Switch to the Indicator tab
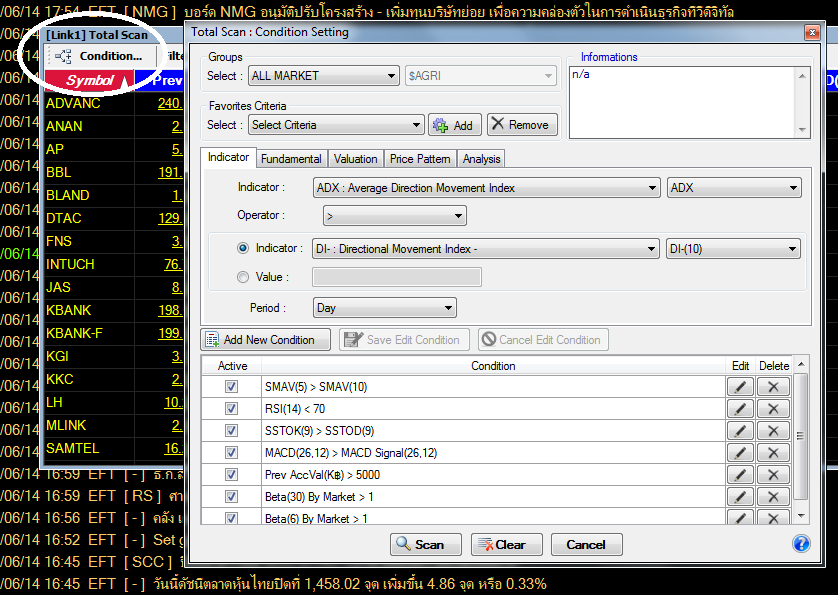 (x=228, y=157)
